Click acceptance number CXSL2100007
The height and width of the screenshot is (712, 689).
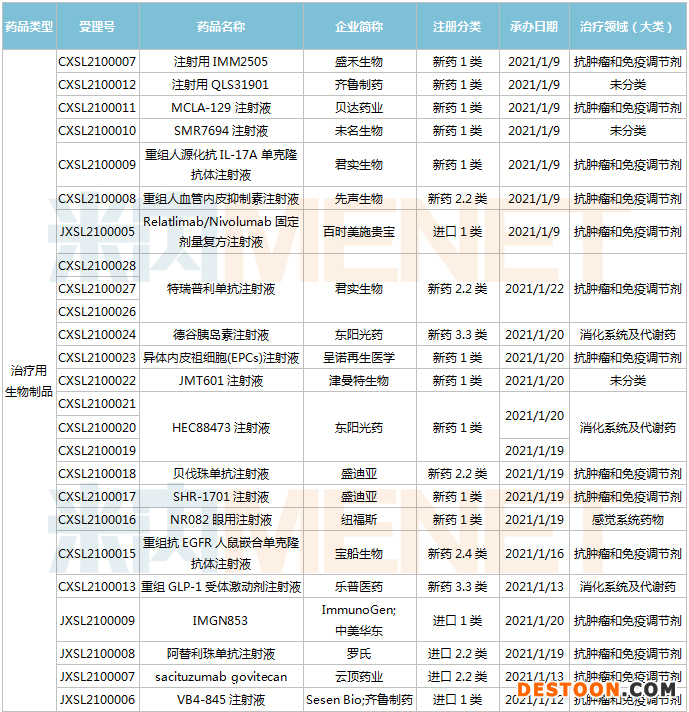point(97,62)
